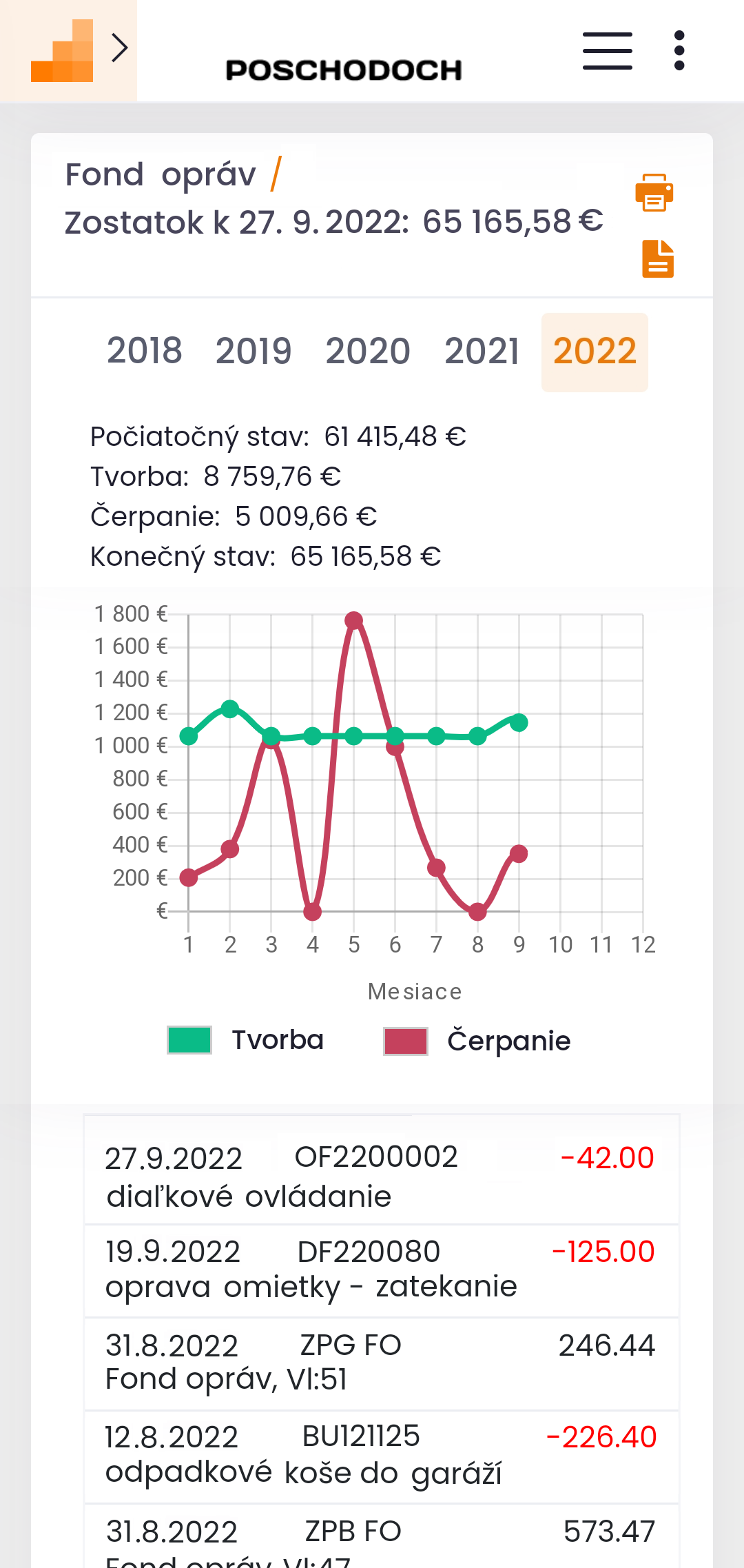The image size is (744, 1568).
Task: Click the Čerpanie peak point at month 5
Action: (x=354, y=621)
